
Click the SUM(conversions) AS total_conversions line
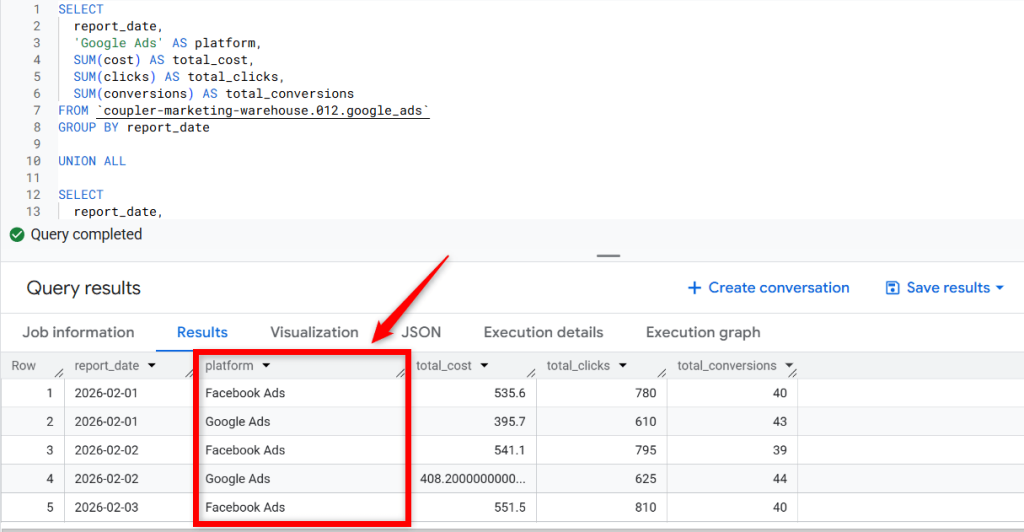214,94
